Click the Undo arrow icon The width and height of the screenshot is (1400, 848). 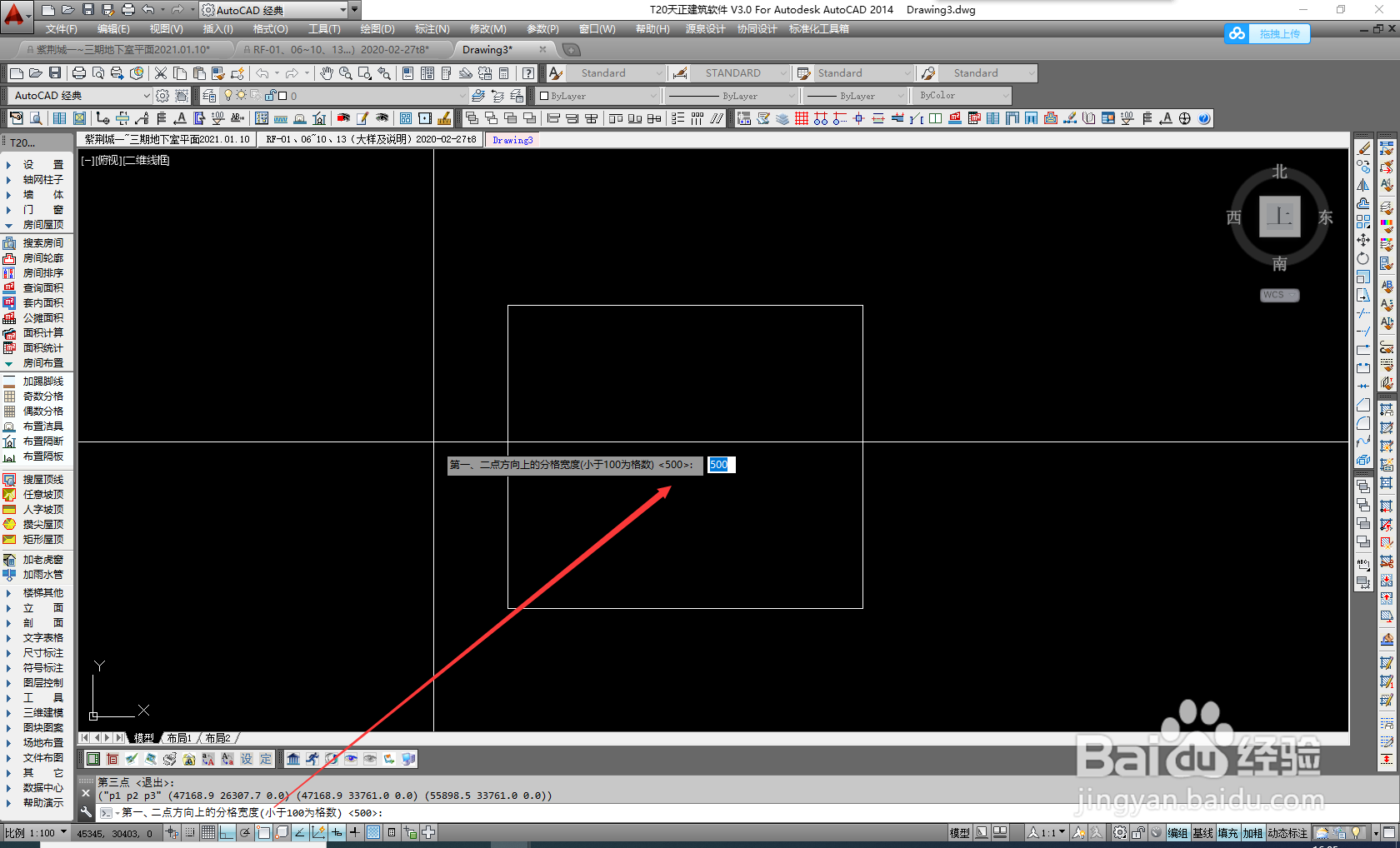(262, 73)
